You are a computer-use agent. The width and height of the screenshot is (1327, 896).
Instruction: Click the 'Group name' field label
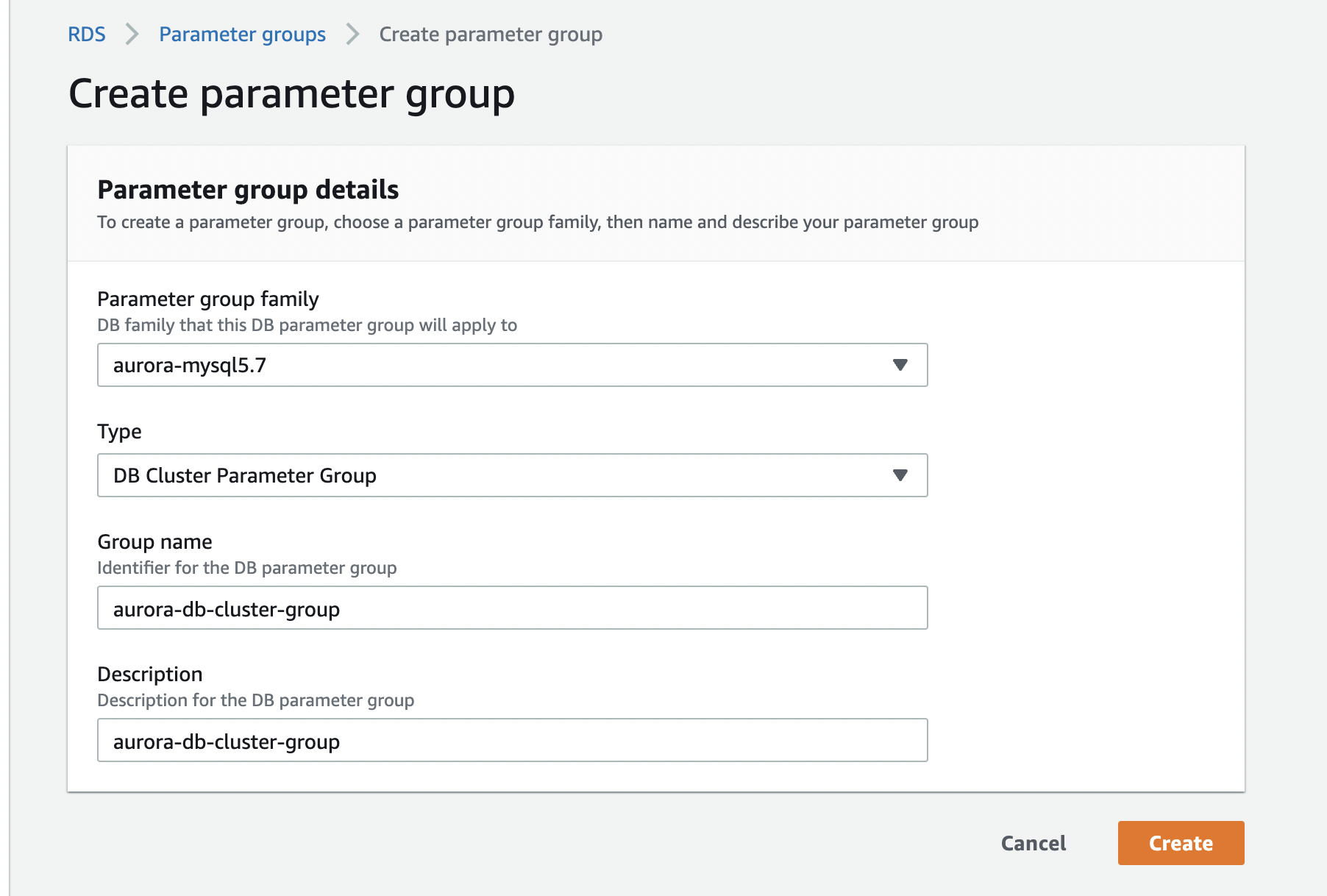[155, 542]
